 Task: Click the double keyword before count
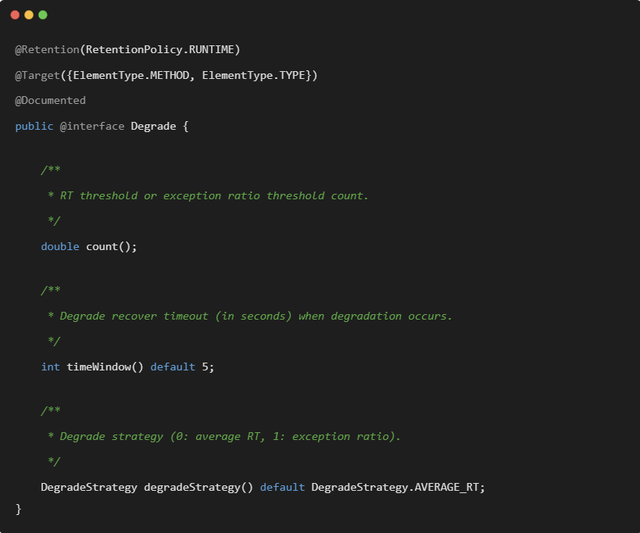60,247
